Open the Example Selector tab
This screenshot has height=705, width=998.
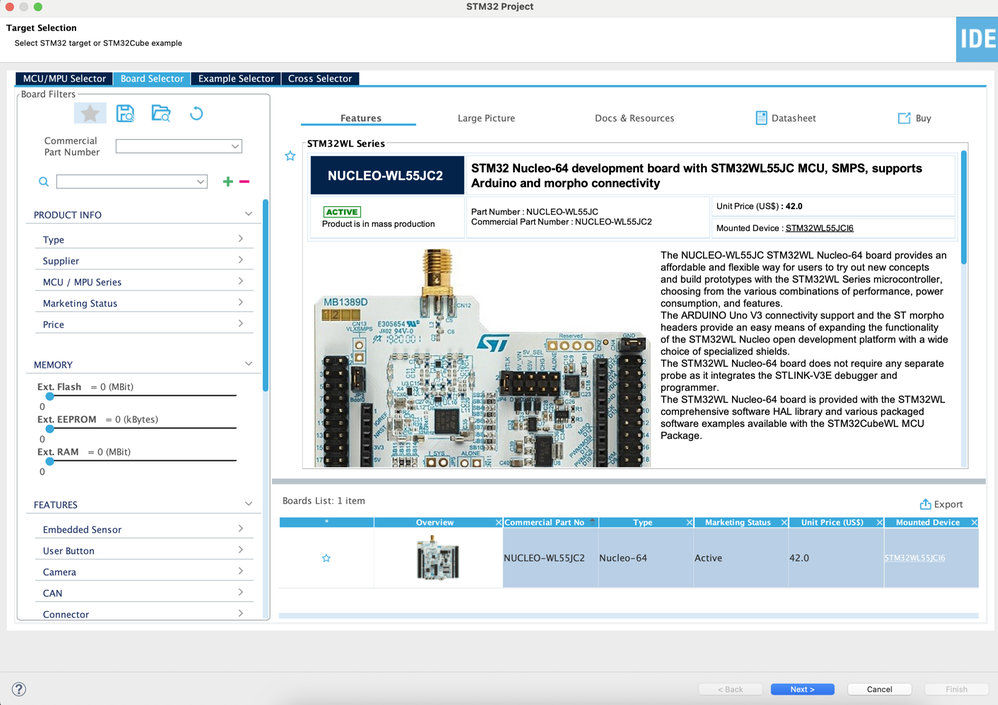click(236, 78)
